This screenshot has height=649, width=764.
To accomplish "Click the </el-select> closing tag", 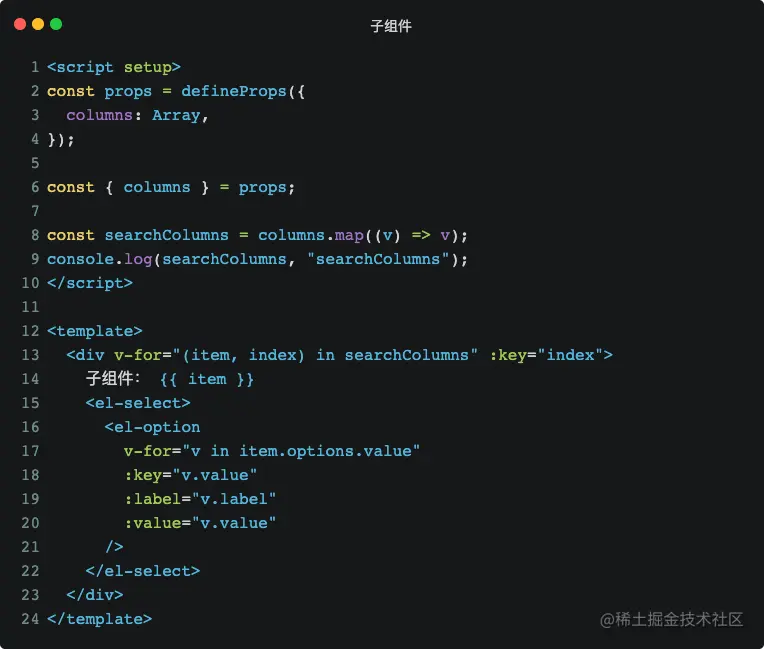I will [x=143, y=571].
